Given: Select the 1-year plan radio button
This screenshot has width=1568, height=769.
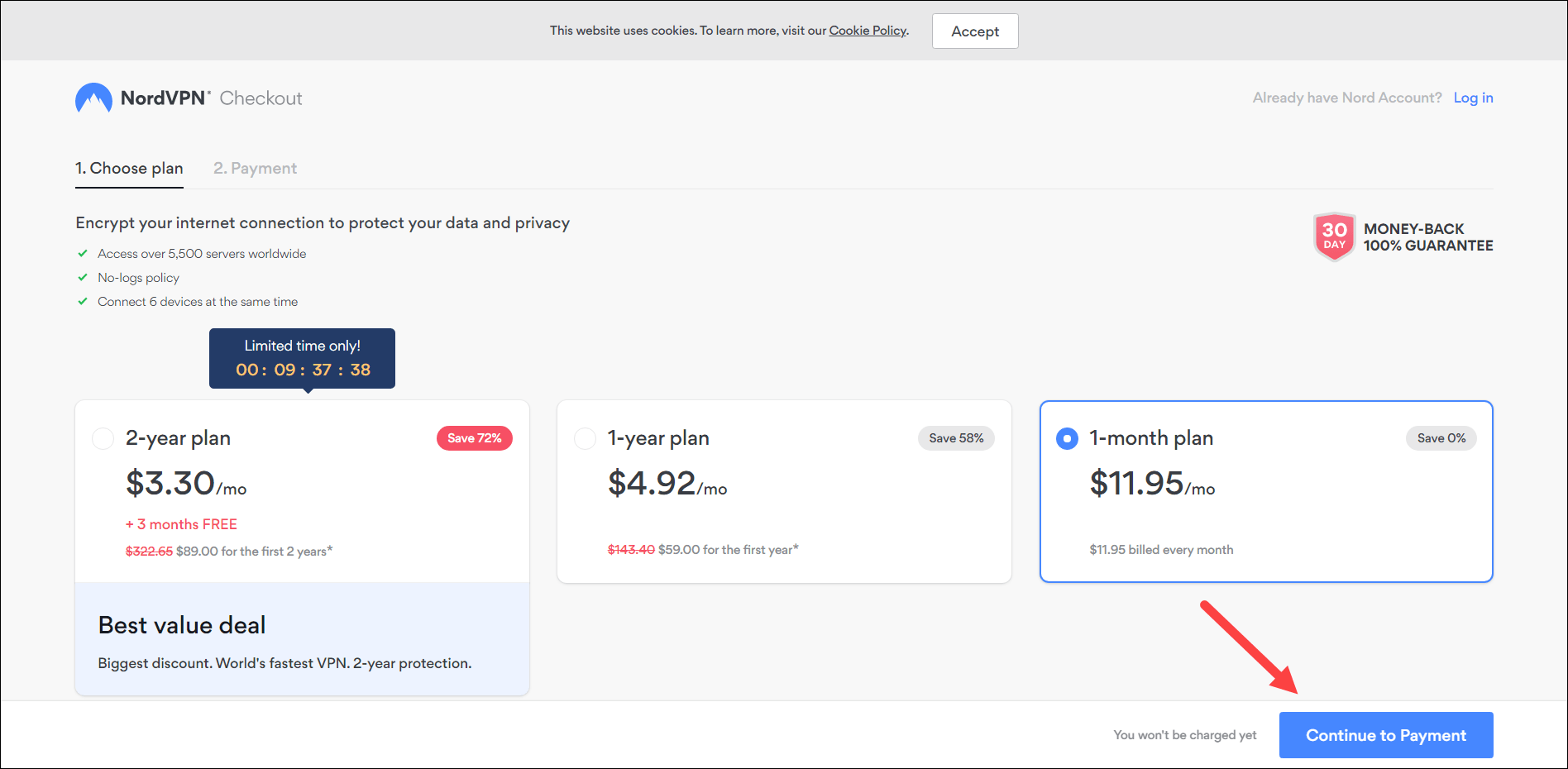Looking at the screenshot, I should point(585,438).
